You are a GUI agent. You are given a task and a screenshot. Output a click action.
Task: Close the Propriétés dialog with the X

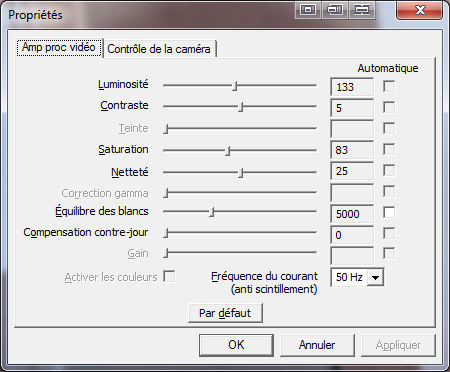pyautogui.click(x=420, y=10)
